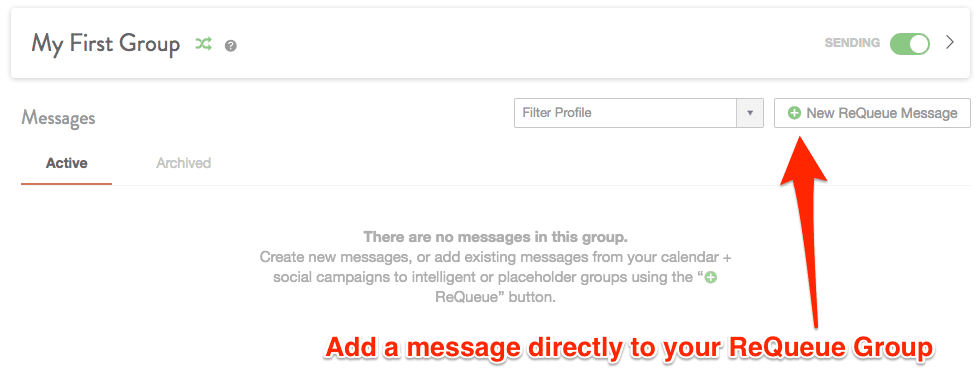This screenshot has height=388, width=980.
Task: Click the New ReQueue Message button
Action: pyautogui.click(x=872, y=113)
